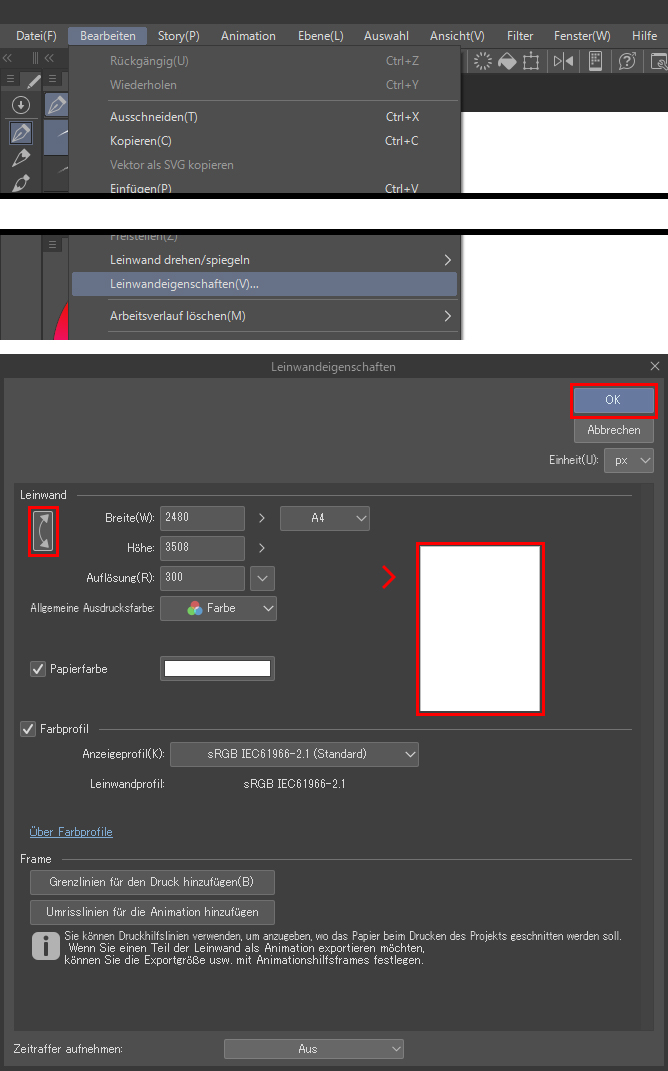Click Grenzlinien für den Druck hinzufügen button
This screenshot has width=668, height=1071.
coord(152,882)
